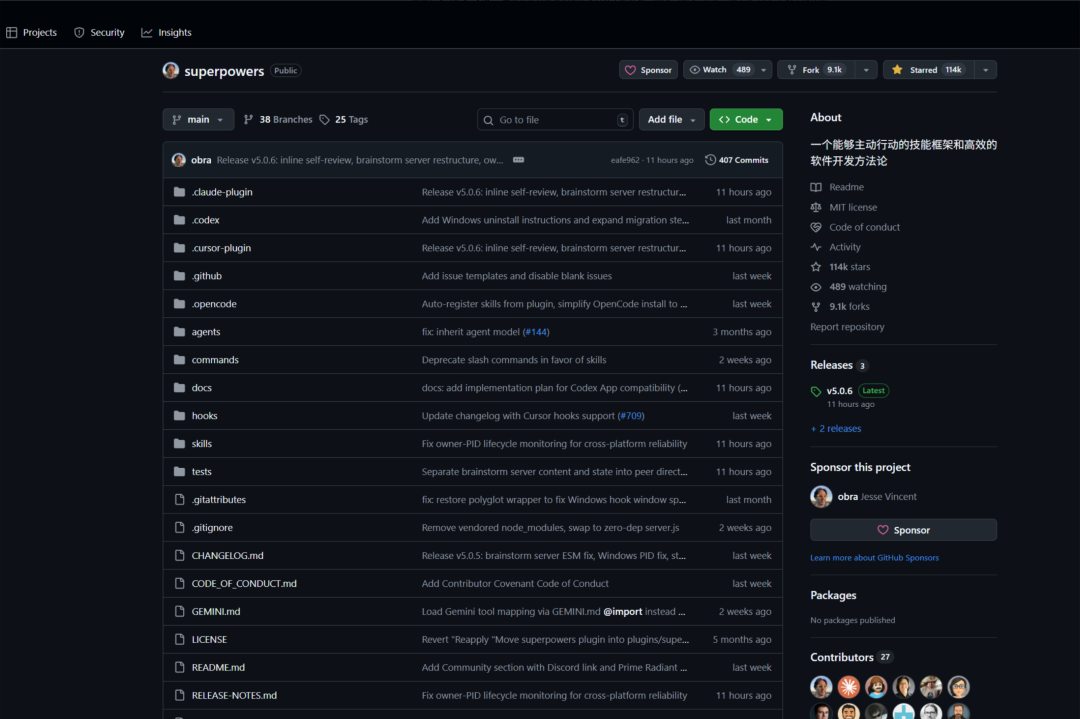Open the Releases section heading
Viewport: 1080px width, 719px height.
tap(831, 365)
